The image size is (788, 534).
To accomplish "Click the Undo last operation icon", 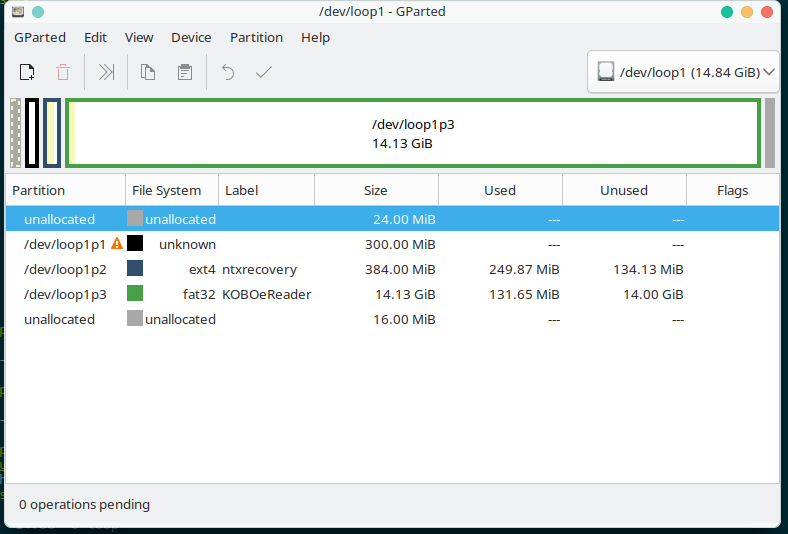I will pos(228,72).
